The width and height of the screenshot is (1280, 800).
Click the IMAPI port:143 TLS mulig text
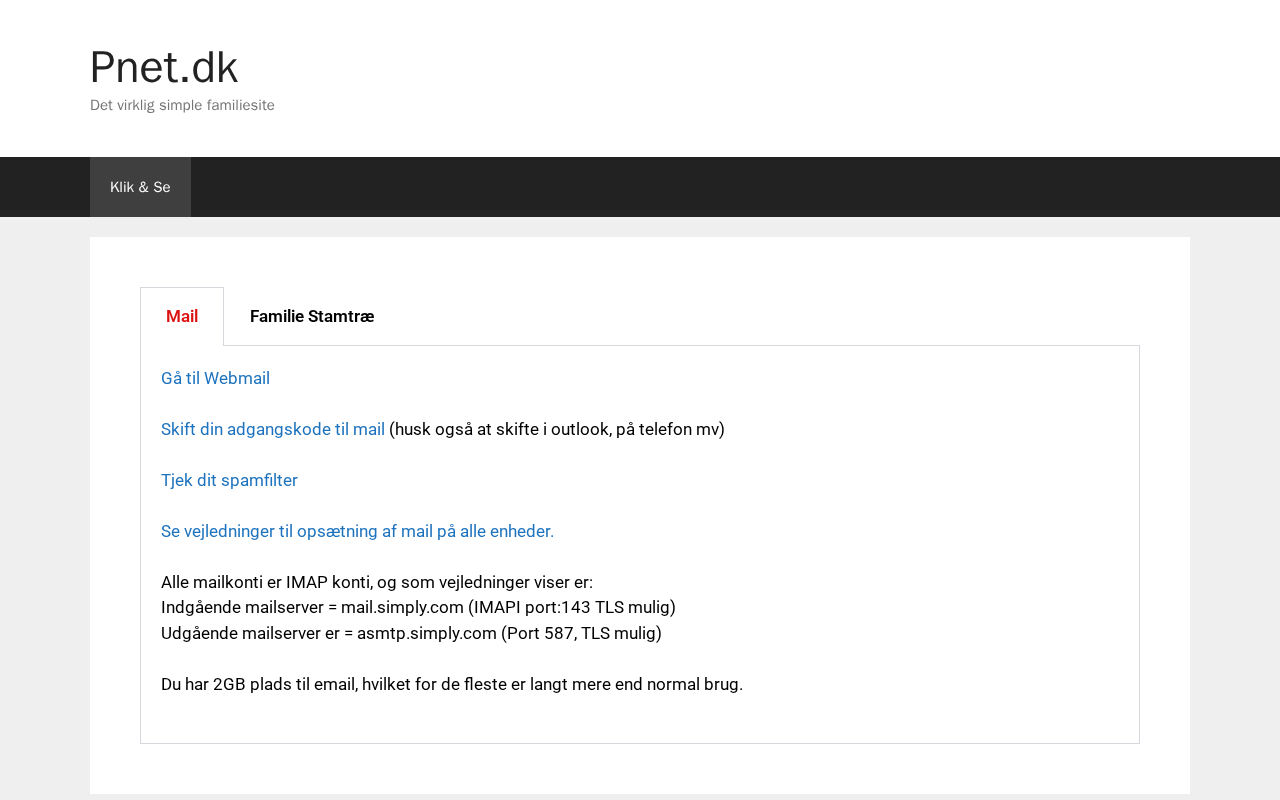[572, 607]
